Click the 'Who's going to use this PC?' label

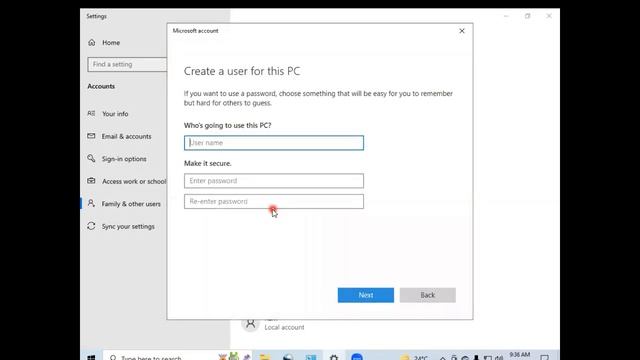coord(227,125)
